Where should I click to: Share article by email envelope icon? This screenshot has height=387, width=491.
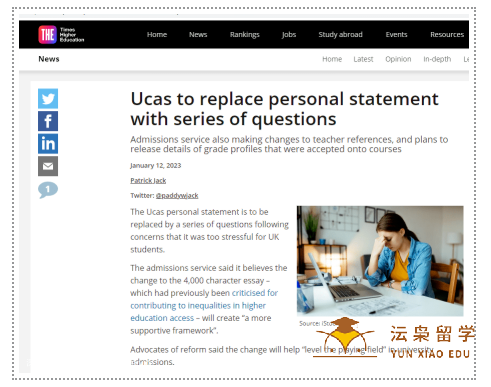pos(48,166)
